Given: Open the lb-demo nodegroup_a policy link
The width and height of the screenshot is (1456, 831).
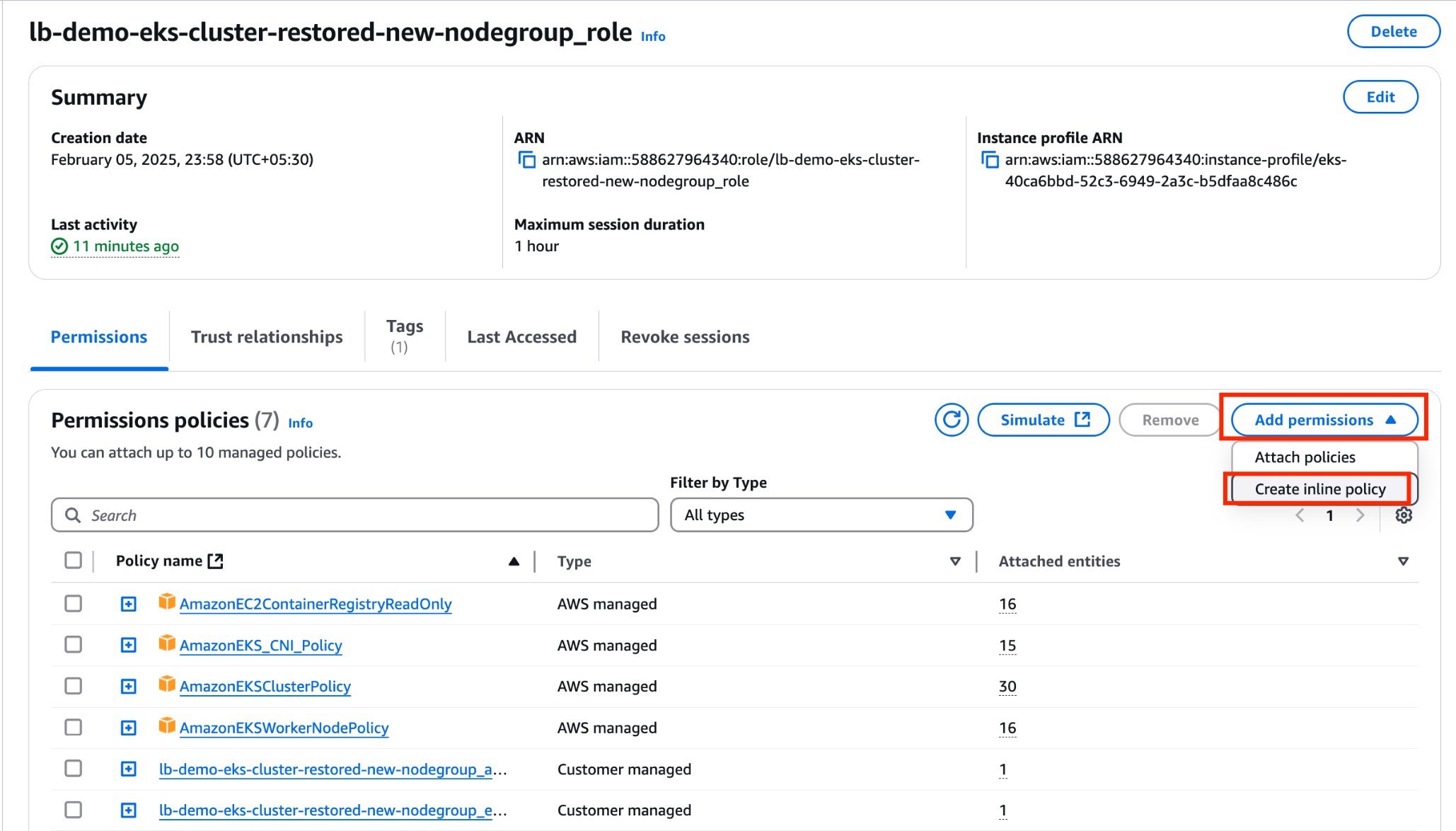Looking at the screenshot, I should coord(333,769).
